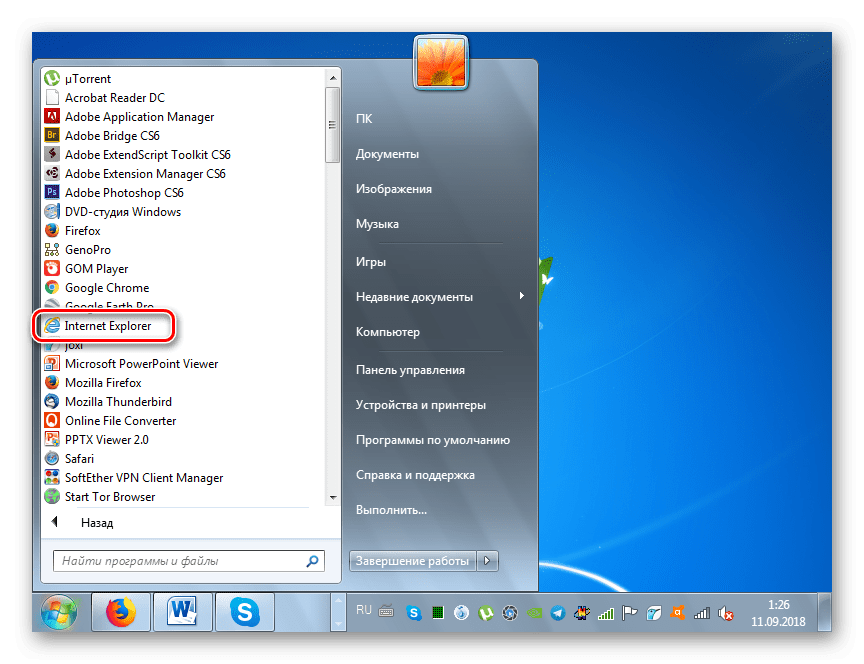Expand the Недавние документы submenu arrow

521,296
